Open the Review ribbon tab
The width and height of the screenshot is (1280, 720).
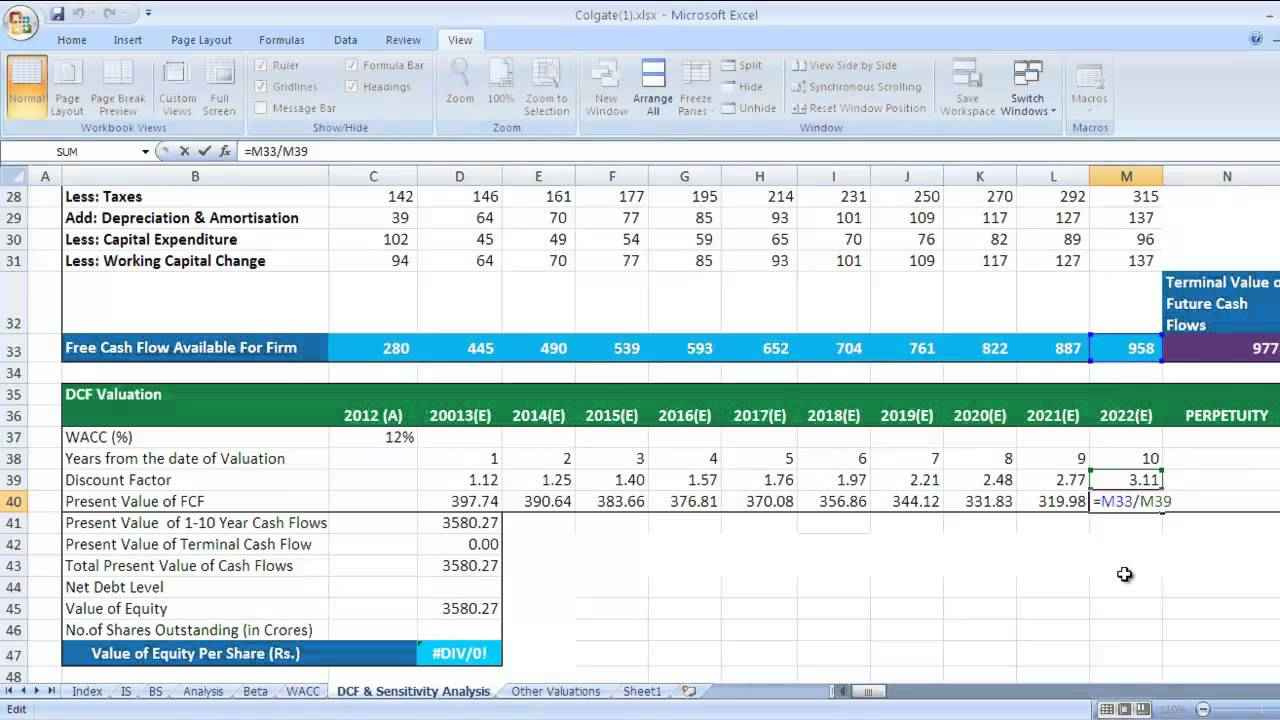pyautogui.click(x=403, y=40)
